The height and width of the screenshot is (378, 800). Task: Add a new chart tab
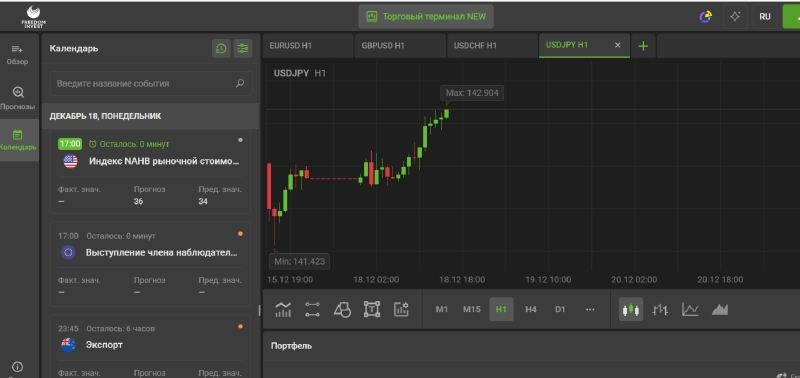click(643, 46)
